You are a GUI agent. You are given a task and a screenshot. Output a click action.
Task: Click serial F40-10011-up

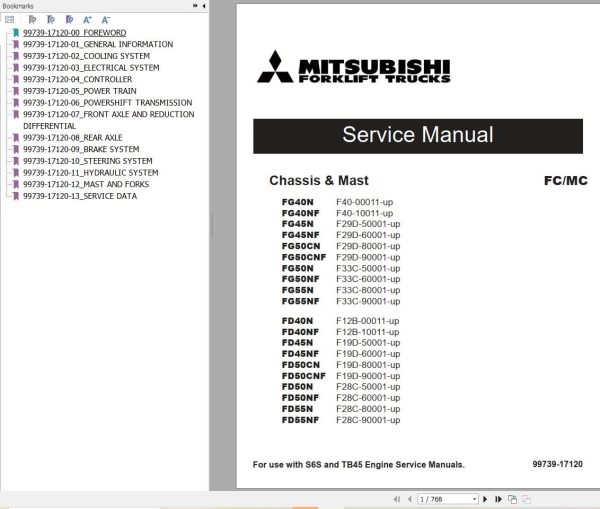(x=365, y=213)
